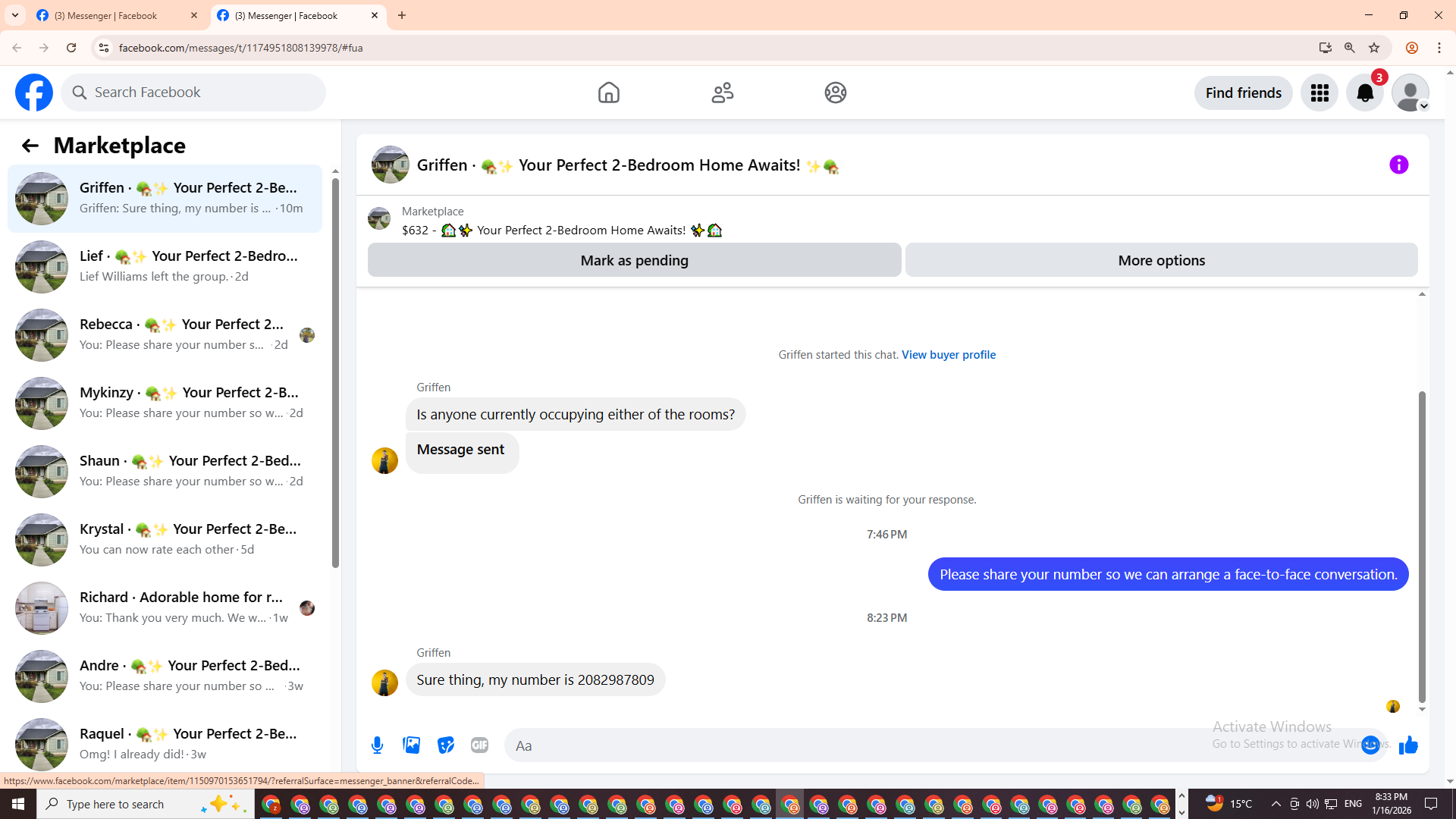Viewport: 1456px width, 819px height.
Task: Show hidden system tray icons
Action: pos(1276,804)
